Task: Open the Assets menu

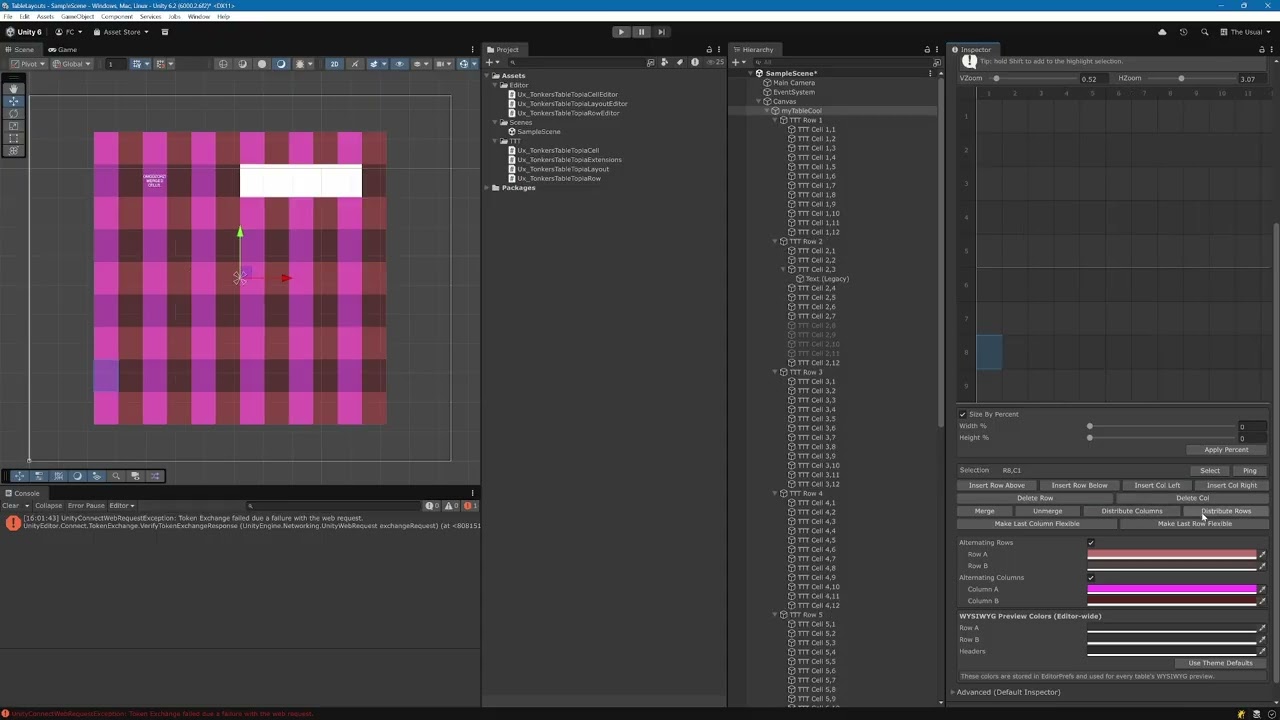Action: click(45, 17)
